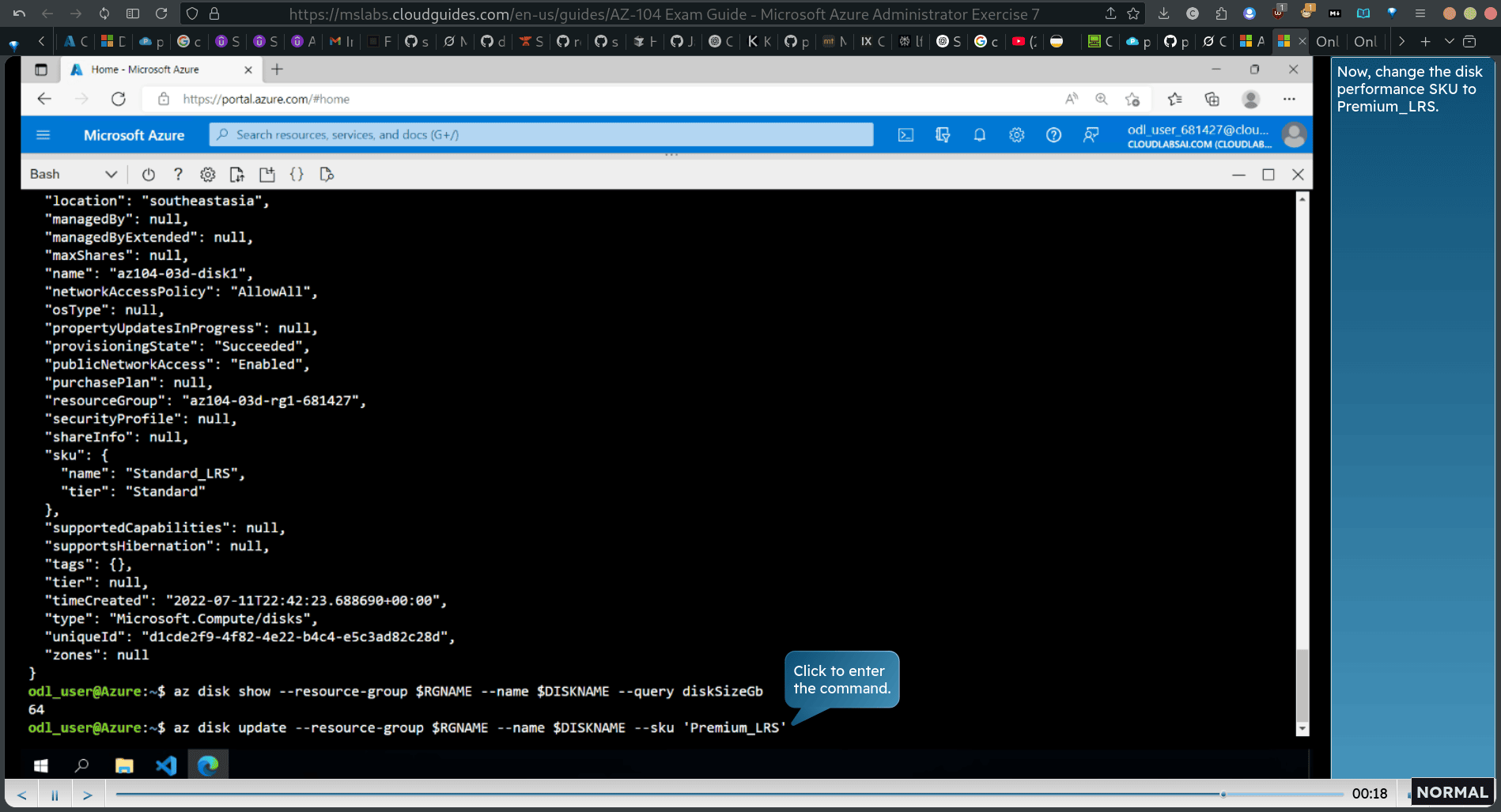Expand outer browser tab list chevron

1449,41
